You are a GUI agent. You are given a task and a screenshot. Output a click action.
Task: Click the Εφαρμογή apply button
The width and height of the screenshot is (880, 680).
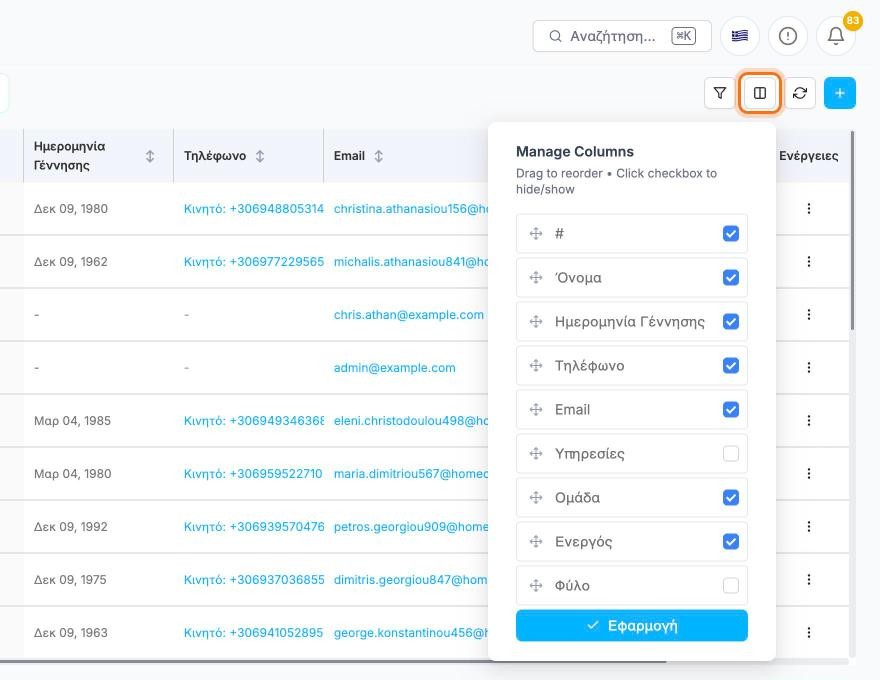(x=632, y=626)
